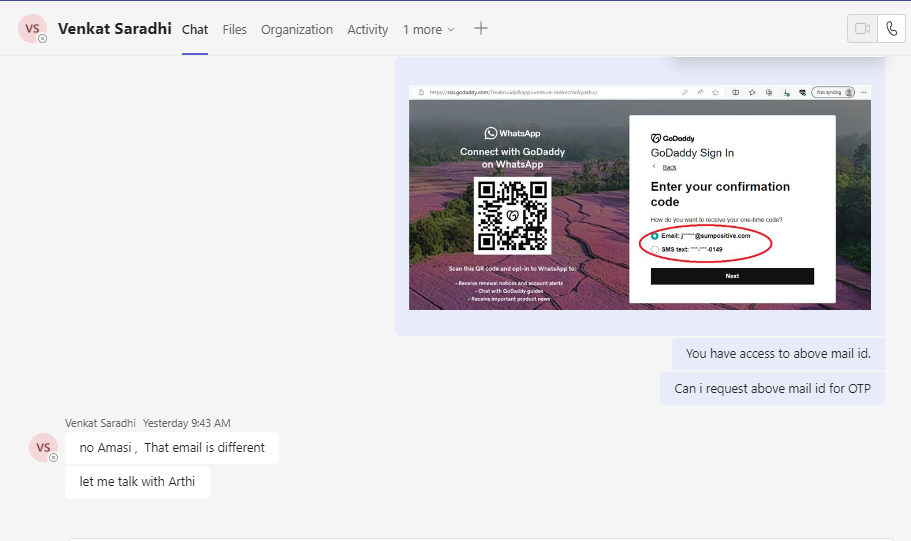Start a video call with Venkat Saradhi
The image size is (911, 541).
pos(862,29)
